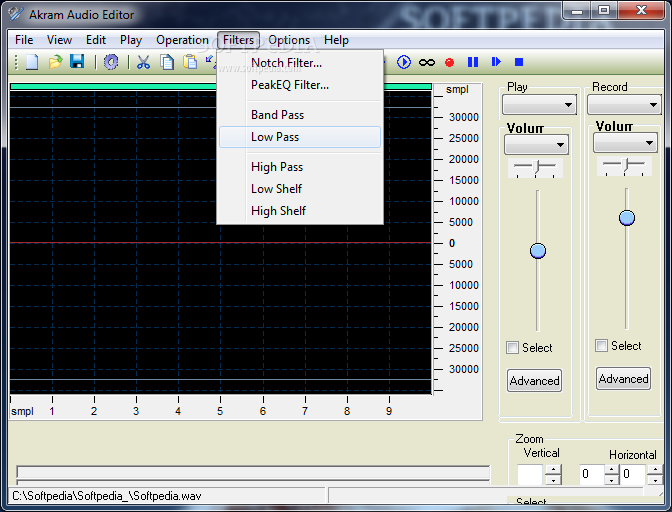Click the Copy toolbar icon
The width and height of the screenshot is (672, 512).
[x=167, y=62]
